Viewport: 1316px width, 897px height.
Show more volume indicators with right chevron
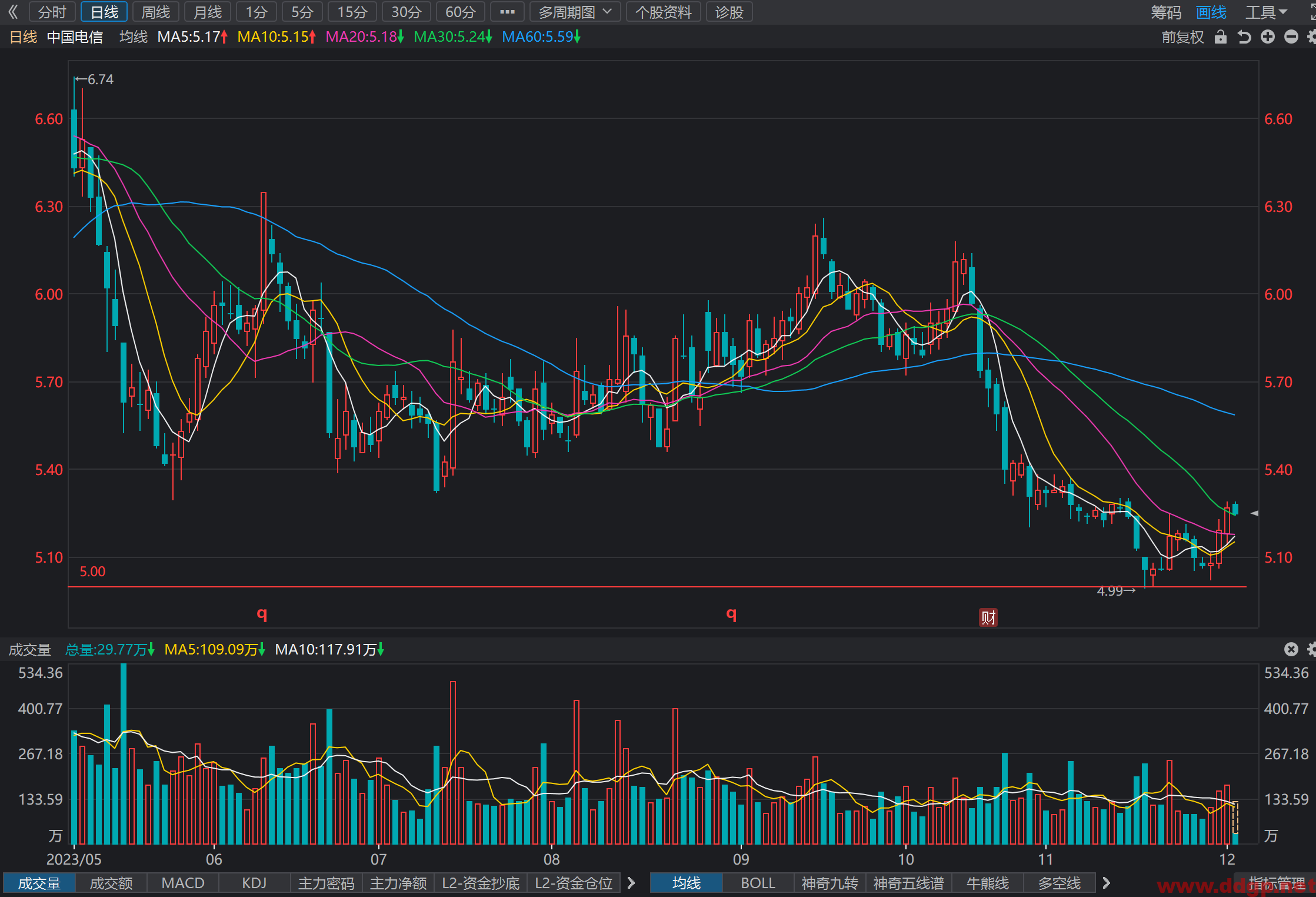[x=631, y=883]
